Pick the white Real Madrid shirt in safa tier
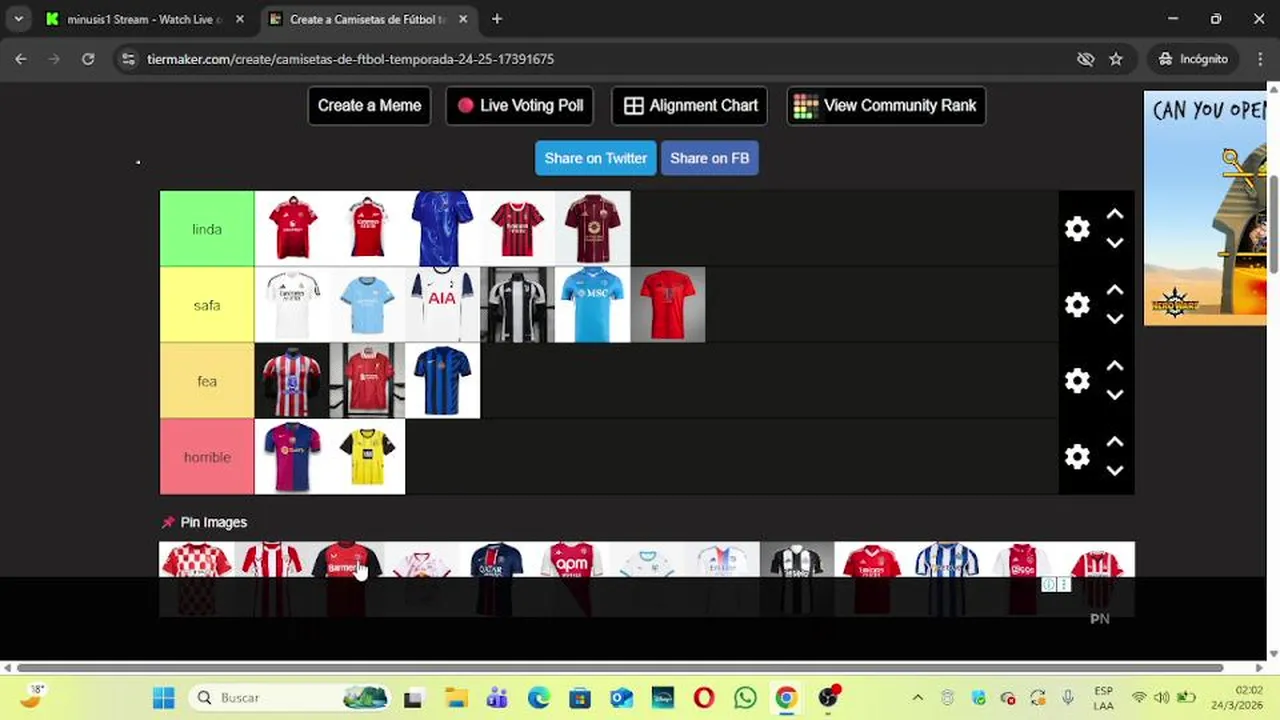 (292, 305)
